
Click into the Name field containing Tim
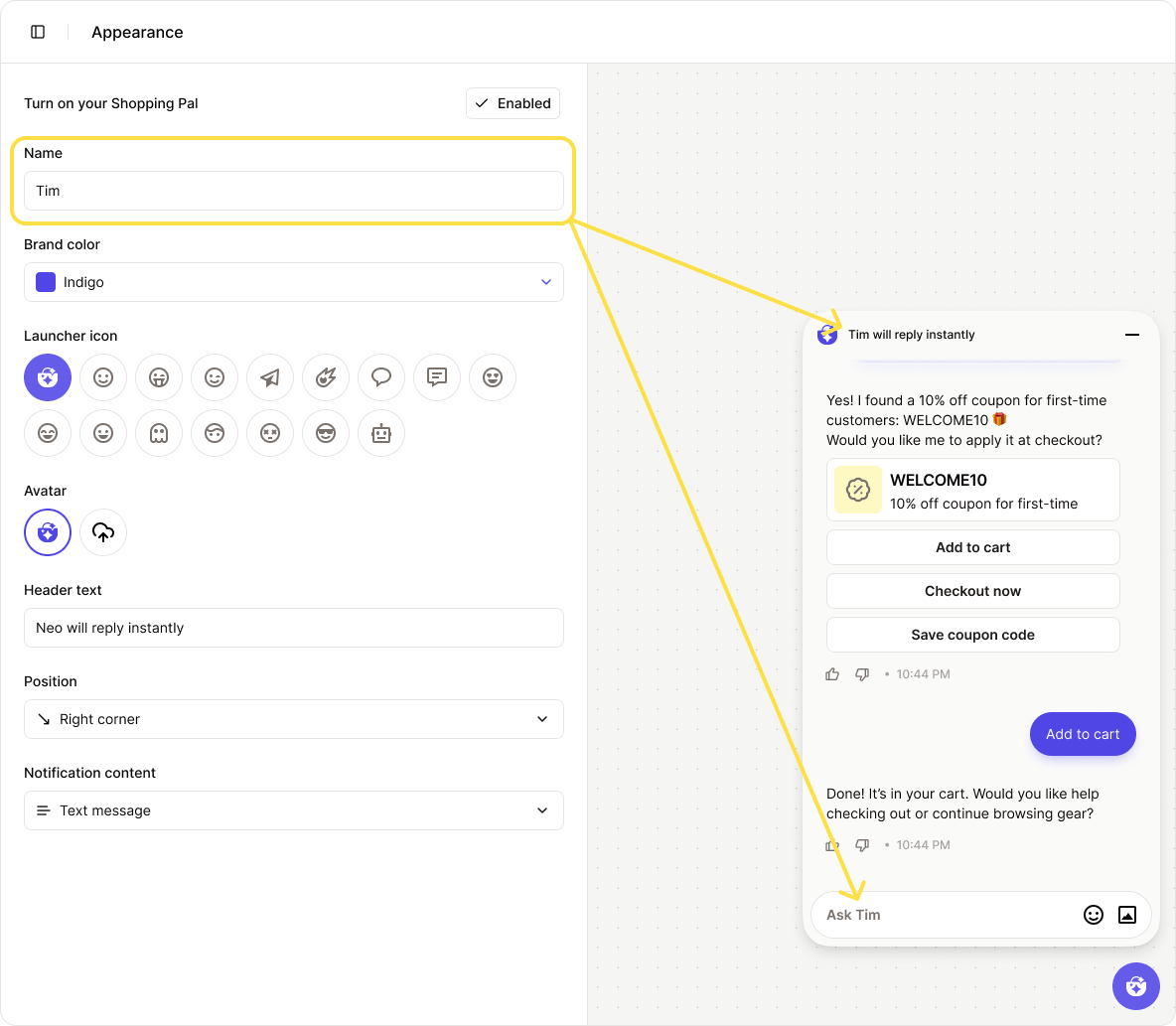294,191
